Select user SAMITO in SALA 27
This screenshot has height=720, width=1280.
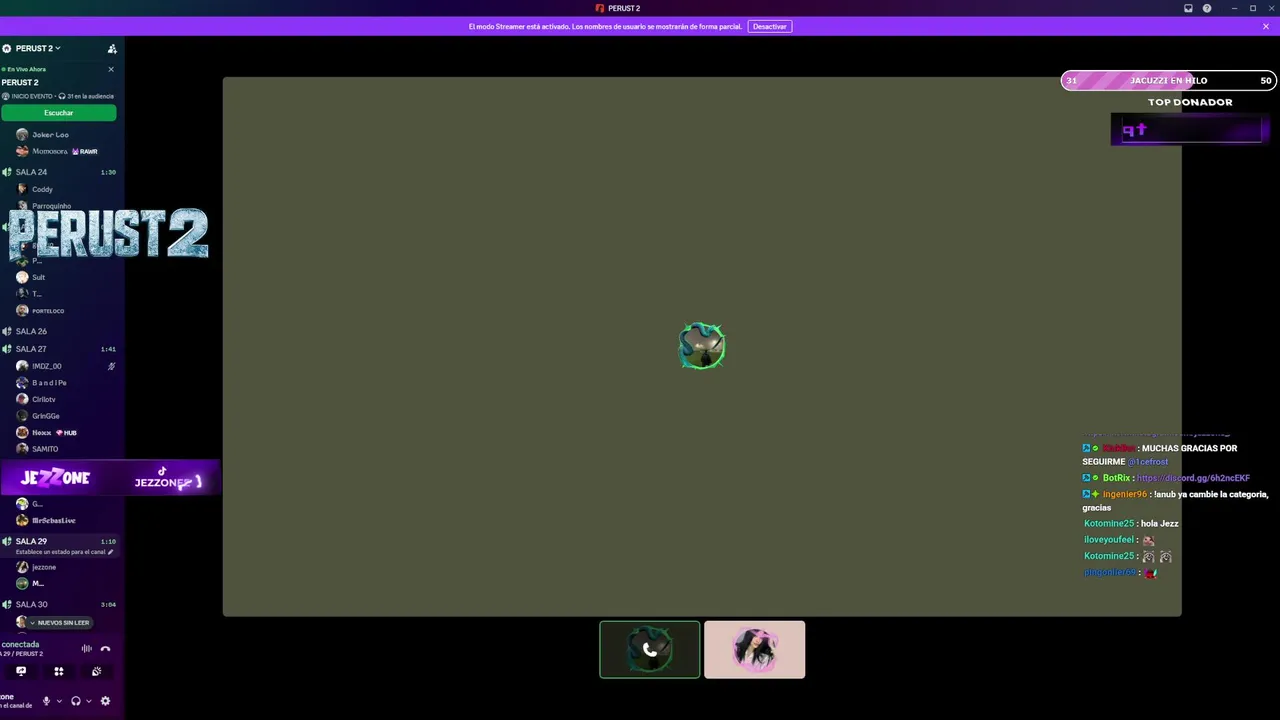pos(45,449)
